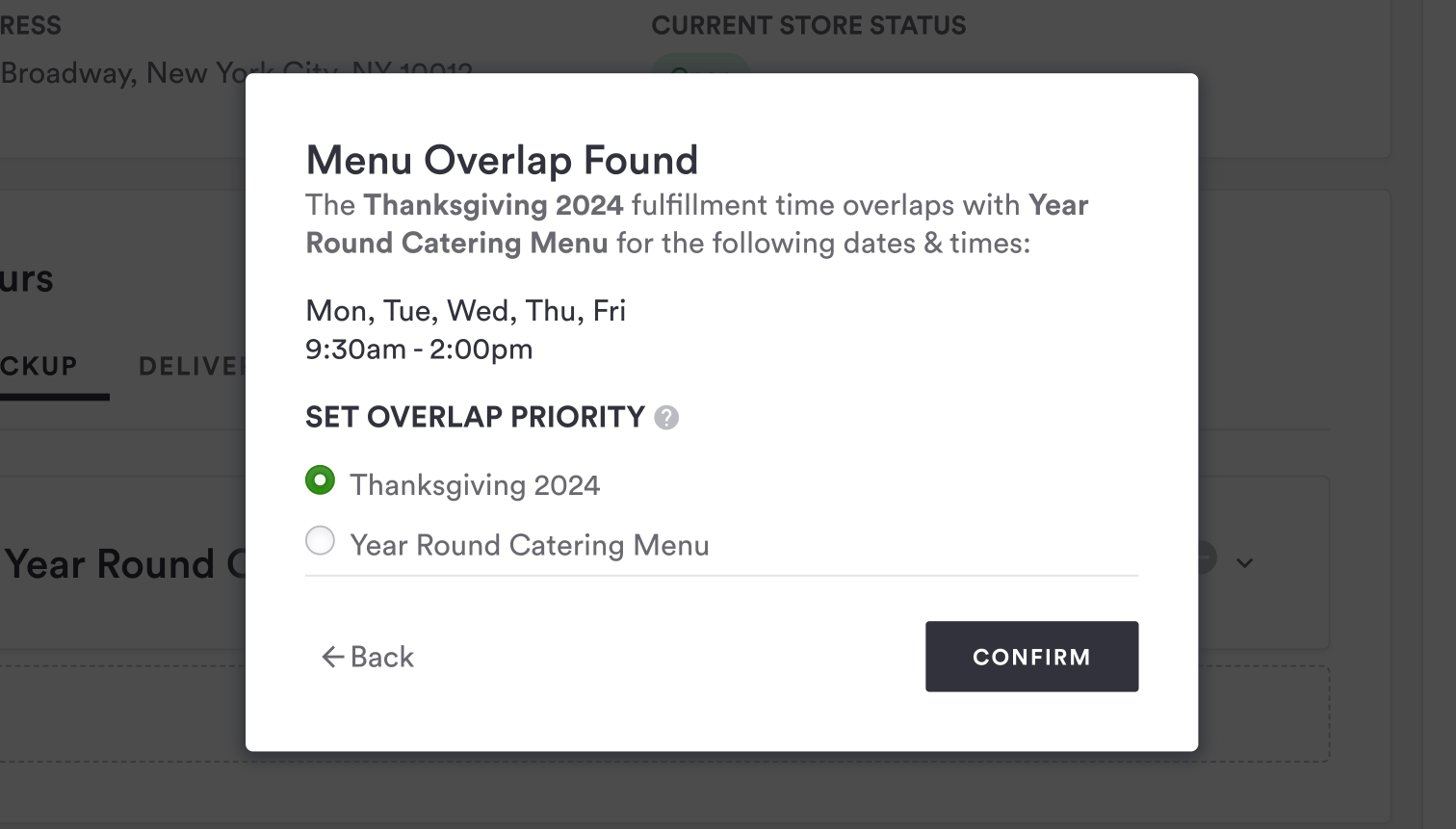This screenshot has height=829, width=1456.
Task: Click the Current Store Status heading
Action: 808,26
